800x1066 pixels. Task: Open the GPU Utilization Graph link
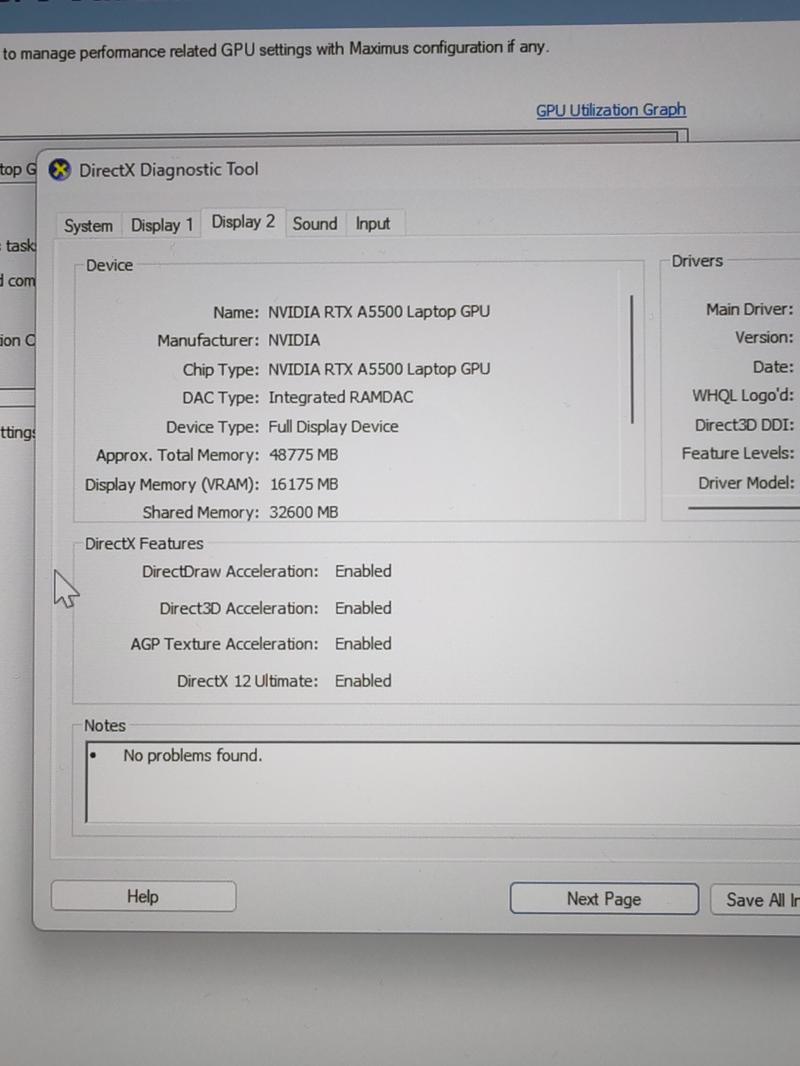[611, 110]
